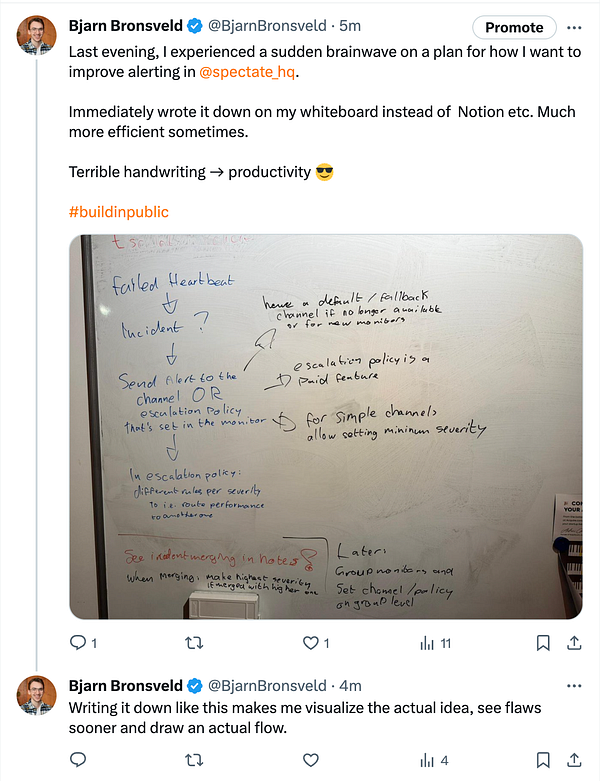Viewport: 600px width, 781px height.
Task: Open more options menu on second tweet
Action: tap(573, 686)
